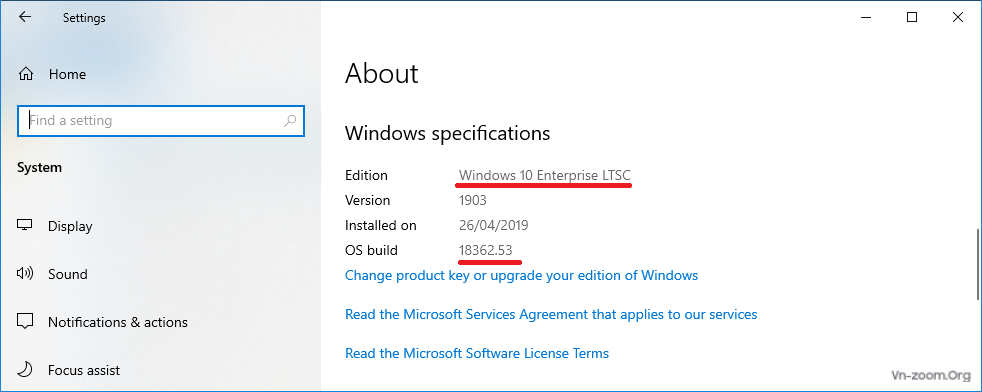
Task: Click the vertical scrollbar thumb
Action: coord(978,264)
